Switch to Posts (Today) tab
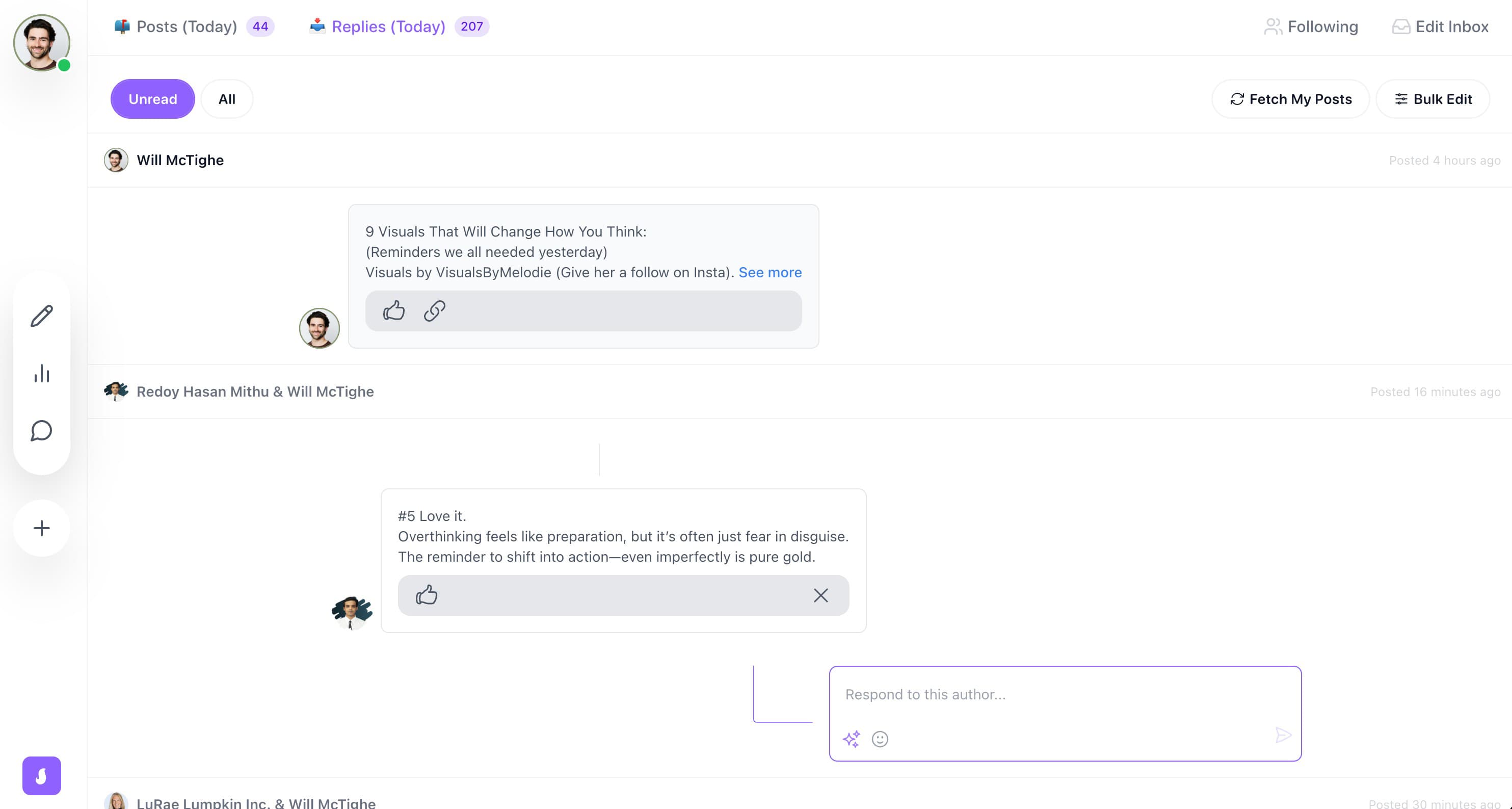 [x=186, y=27]
